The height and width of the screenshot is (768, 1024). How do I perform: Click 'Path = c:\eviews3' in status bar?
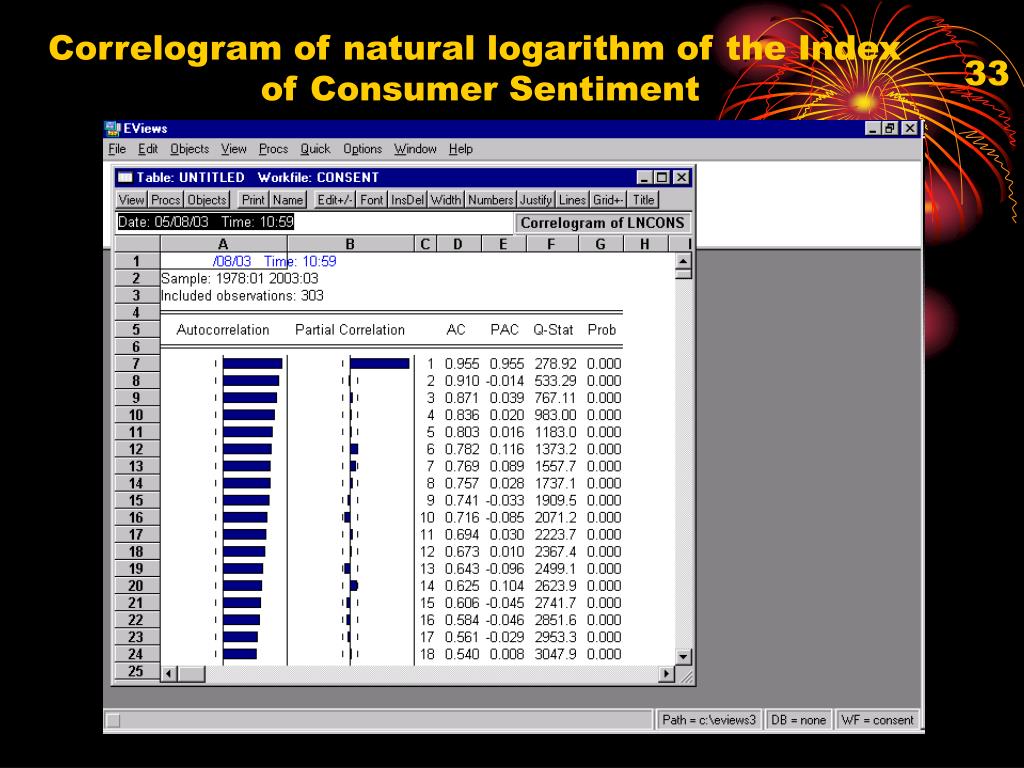coord(709,720)
